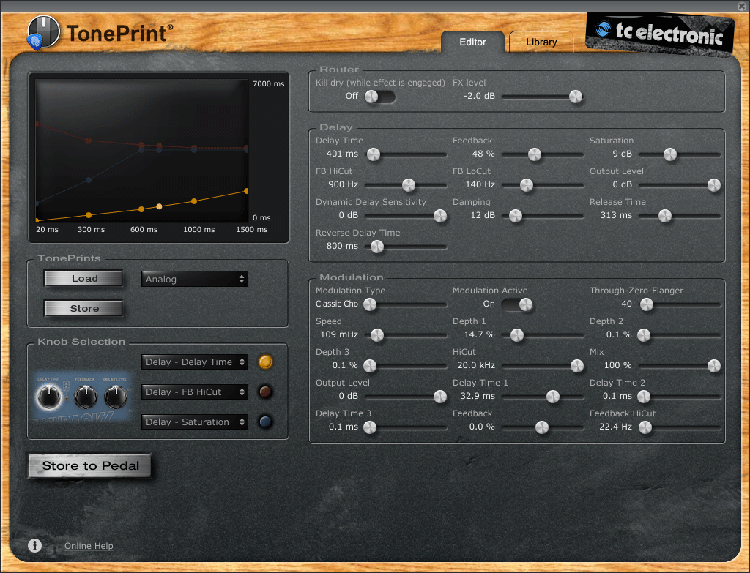
Task: Click the red curve point near 320 ms
Action: [x=88, y=141]
